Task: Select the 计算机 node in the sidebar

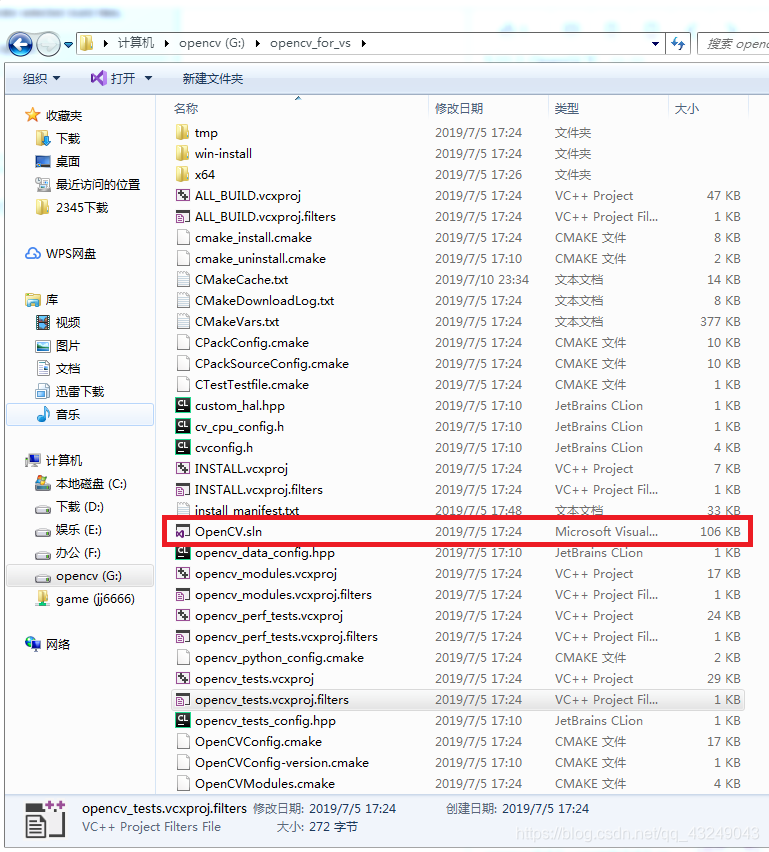Action: pyautogui.click(x=54, y=461)
